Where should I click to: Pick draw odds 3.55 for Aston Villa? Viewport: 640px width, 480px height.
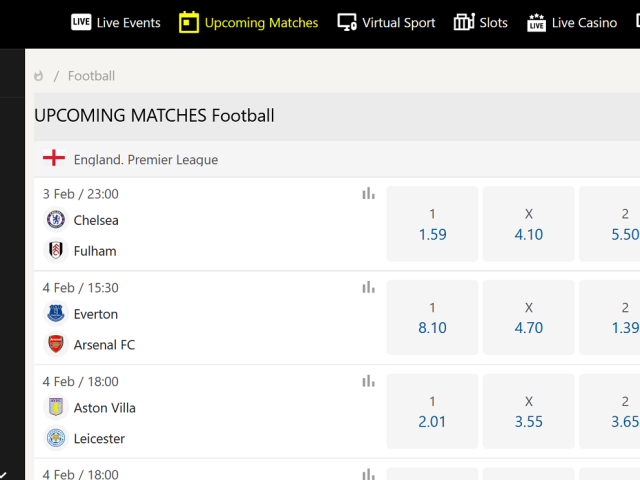529,411
